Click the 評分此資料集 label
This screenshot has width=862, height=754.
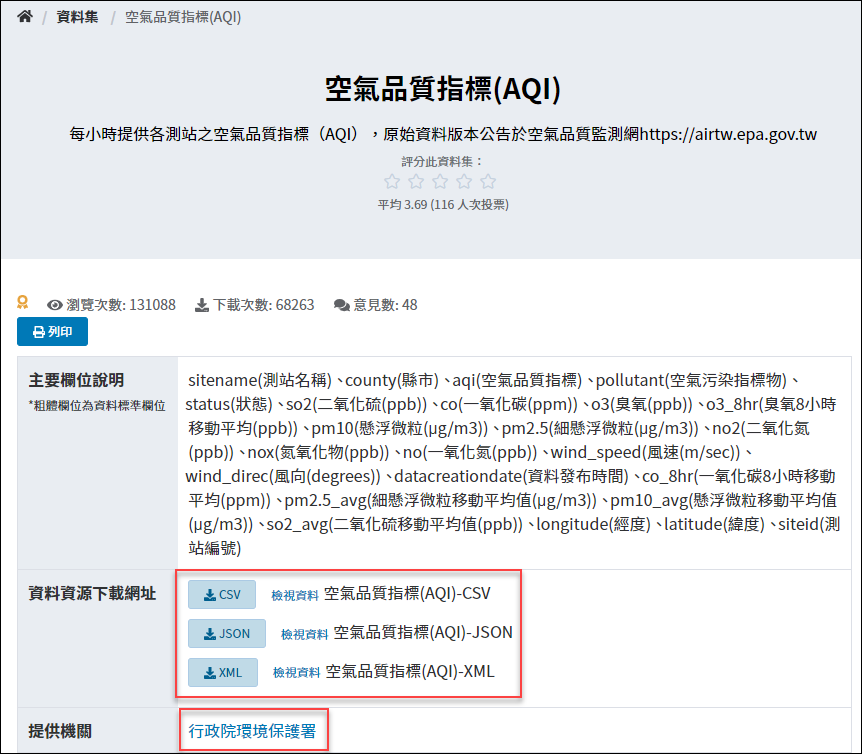tap(443, 162)
